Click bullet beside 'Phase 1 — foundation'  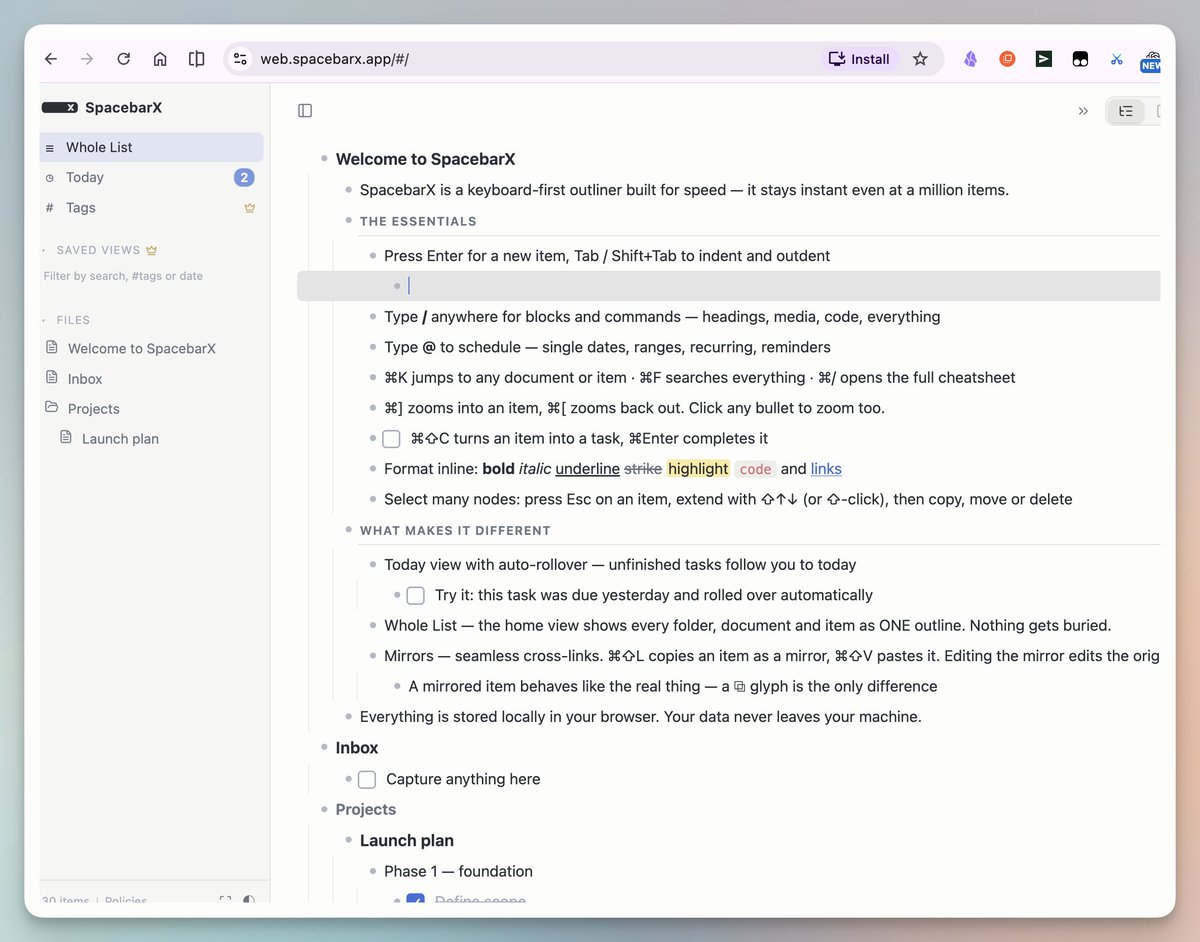tap(373, 871)
